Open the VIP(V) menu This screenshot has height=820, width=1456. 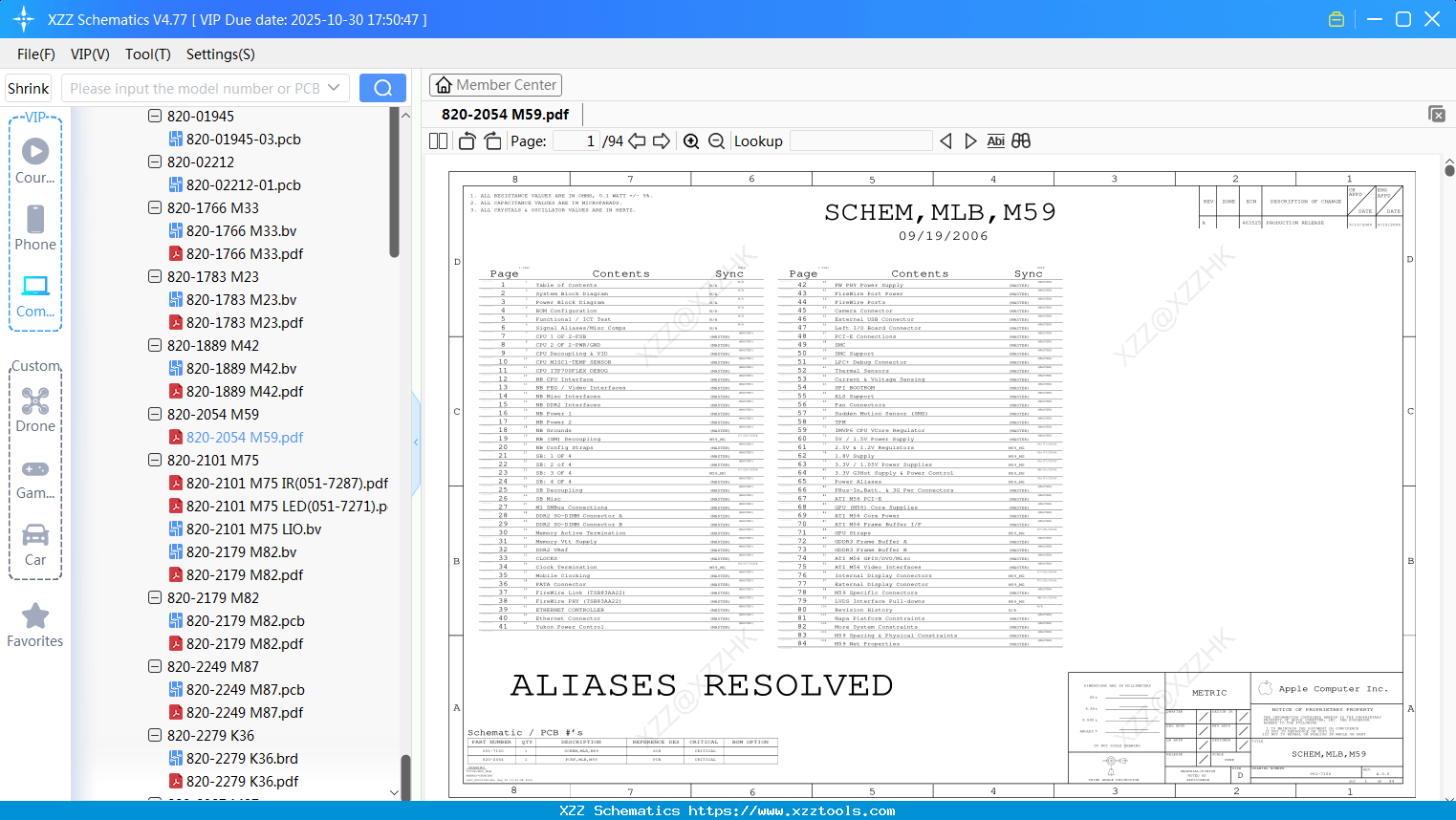(x=90, y=54)
